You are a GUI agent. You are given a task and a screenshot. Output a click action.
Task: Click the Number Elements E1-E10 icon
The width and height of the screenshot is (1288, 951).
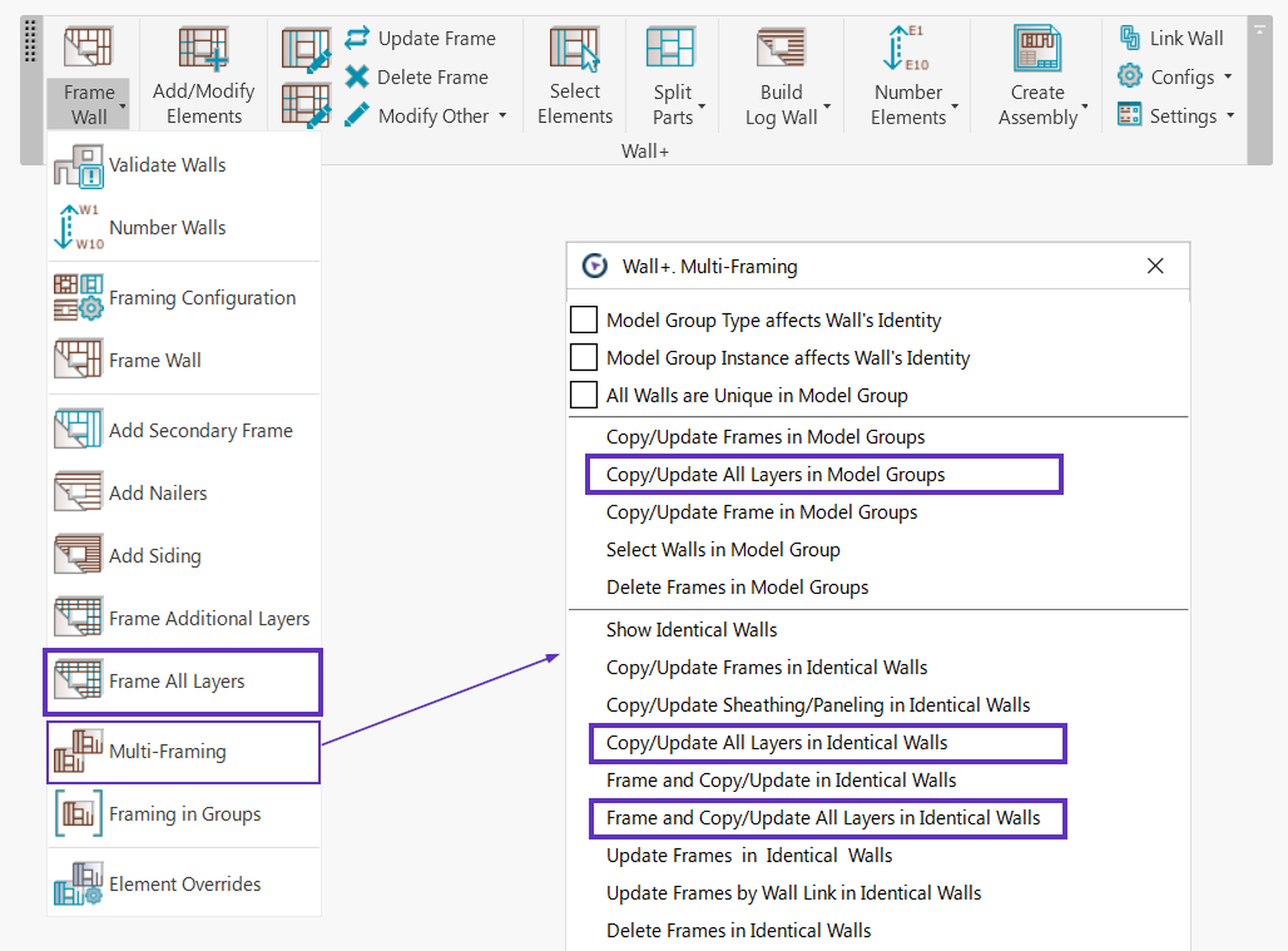point(906,48)
